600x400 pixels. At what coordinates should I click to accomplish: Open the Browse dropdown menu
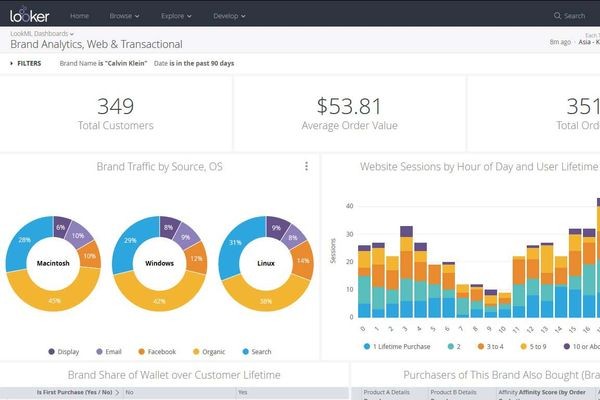tap(125, 16)
